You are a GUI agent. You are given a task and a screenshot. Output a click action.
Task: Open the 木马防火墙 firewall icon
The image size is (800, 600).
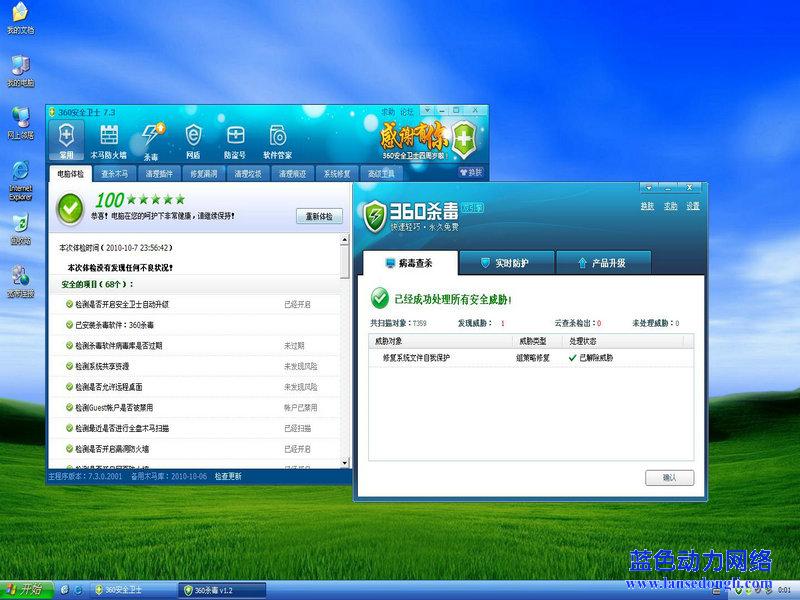coord(109,140)
